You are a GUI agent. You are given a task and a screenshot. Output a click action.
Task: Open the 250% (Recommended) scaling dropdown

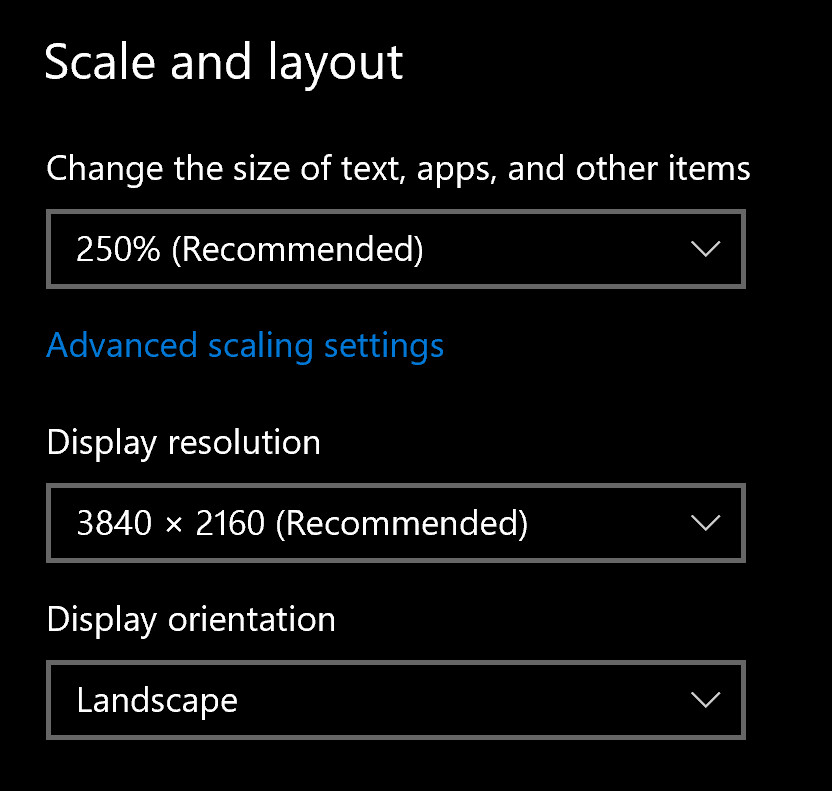click(x=395, y=249)
